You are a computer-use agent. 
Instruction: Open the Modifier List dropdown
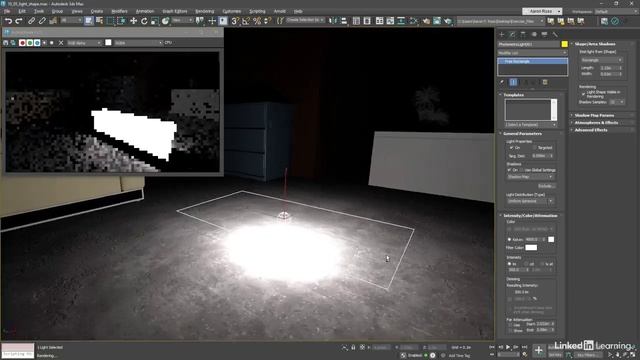pos(532,53)
